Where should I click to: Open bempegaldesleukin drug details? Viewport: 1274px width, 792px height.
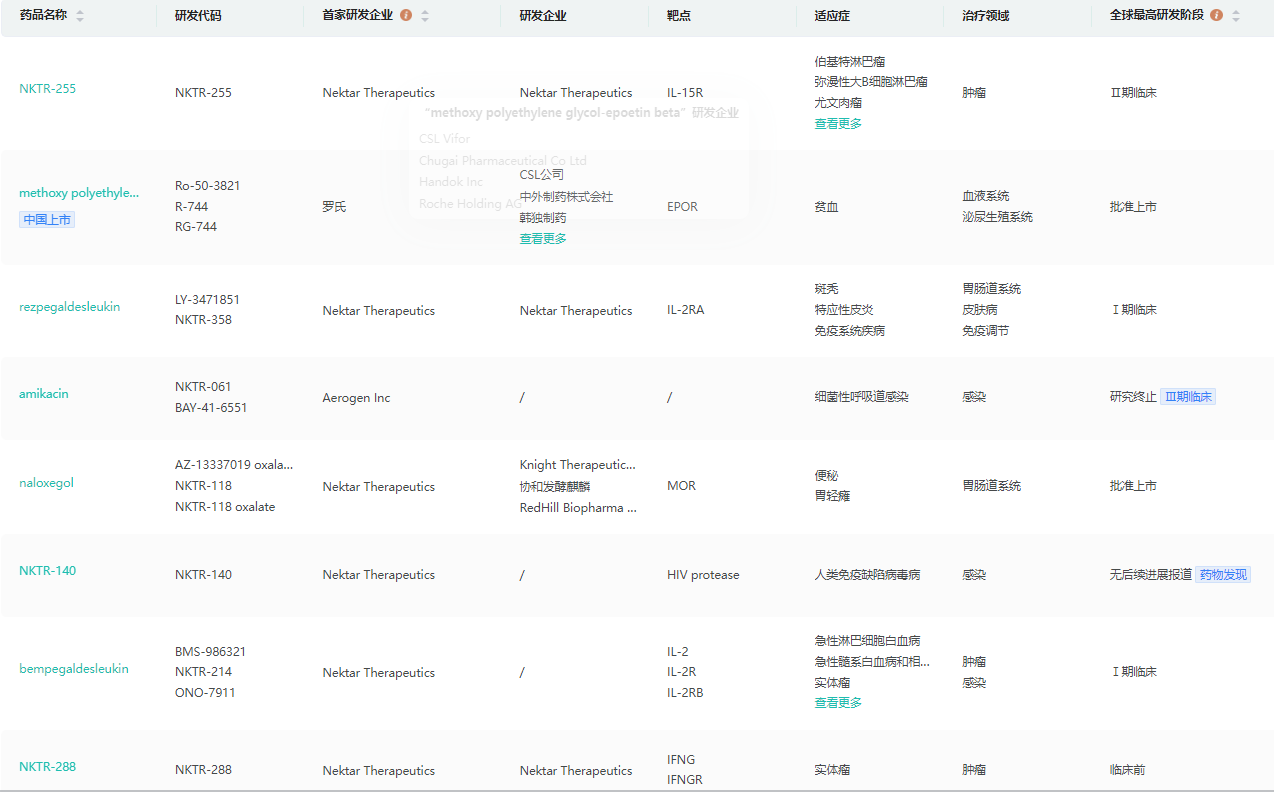pos(74,669)
